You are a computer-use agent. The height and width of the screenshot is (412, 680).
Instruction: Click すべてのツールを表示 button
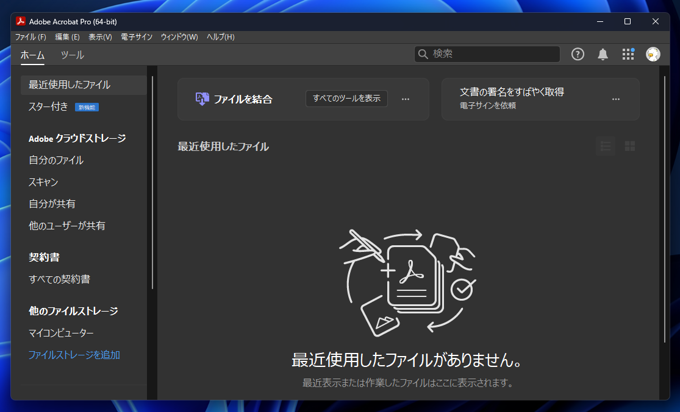point(347,98)
